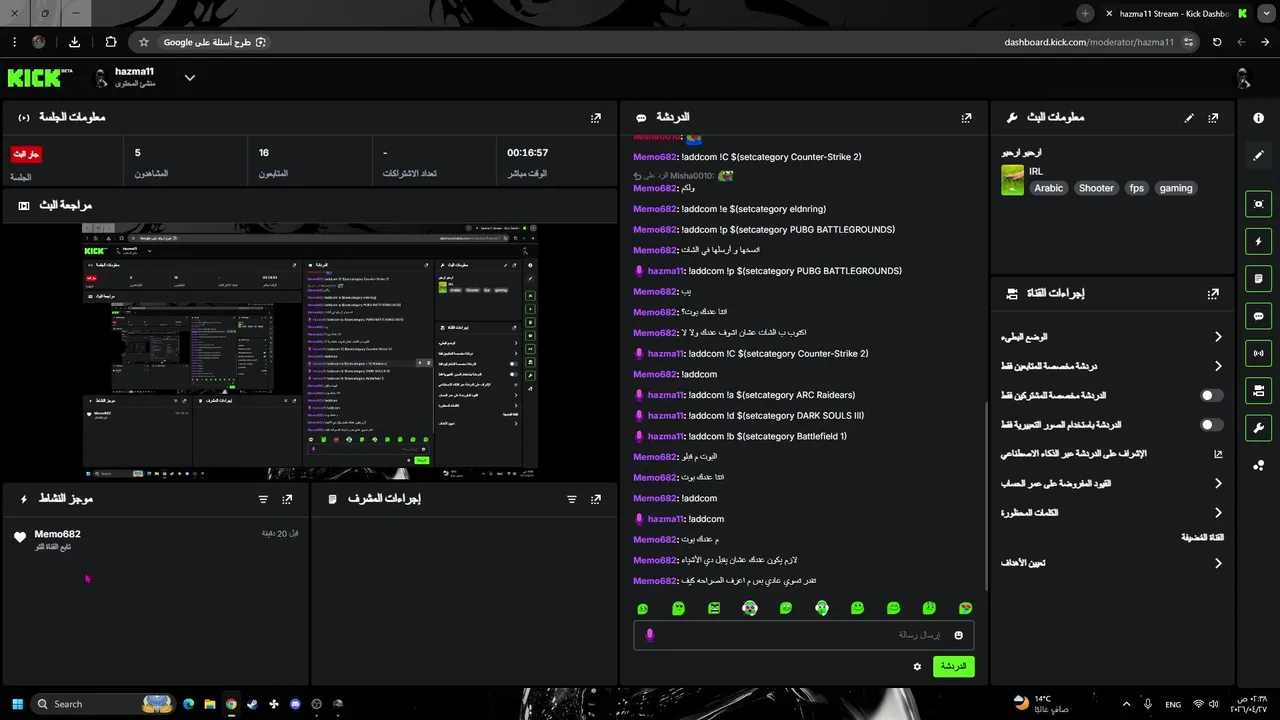This screenshot has height=720, width=1280.
Task: Toggle the document notes sidebar icon
Action: (1258, 278)
